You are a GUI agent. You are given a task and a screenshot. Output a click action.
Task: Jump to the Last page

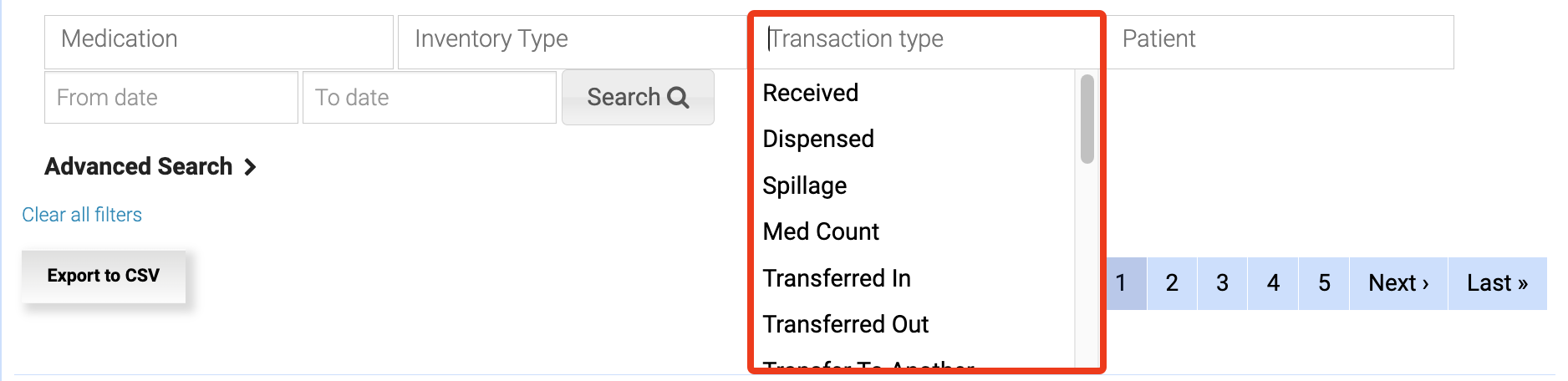(1496, 283)
